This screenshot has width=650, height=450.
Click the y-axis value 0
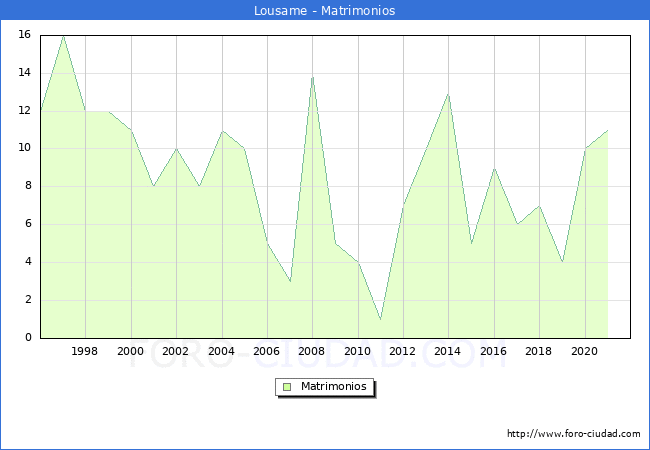point(28,337)
